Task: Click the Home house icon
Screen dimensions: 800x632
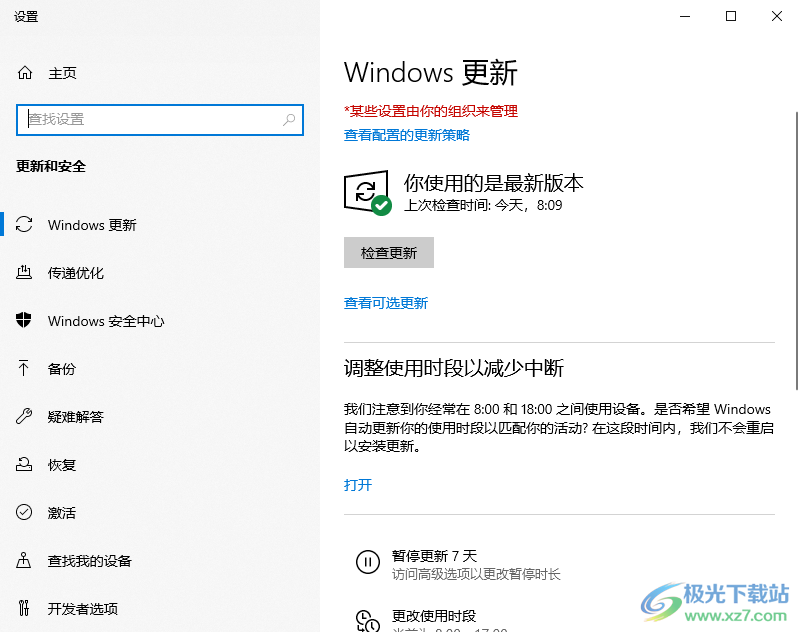Action: click(25, 73)
